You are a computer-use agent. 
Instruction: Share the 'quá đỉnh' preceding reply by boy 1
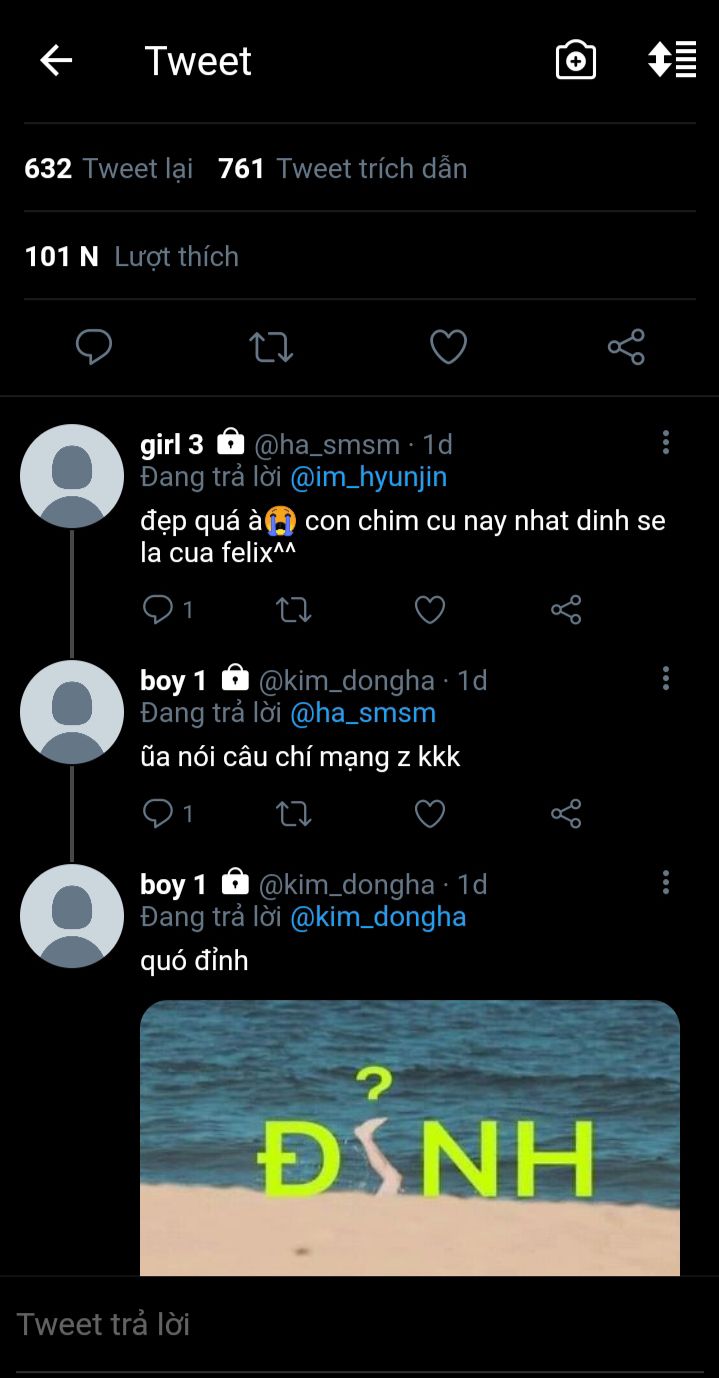click(566, 814)
